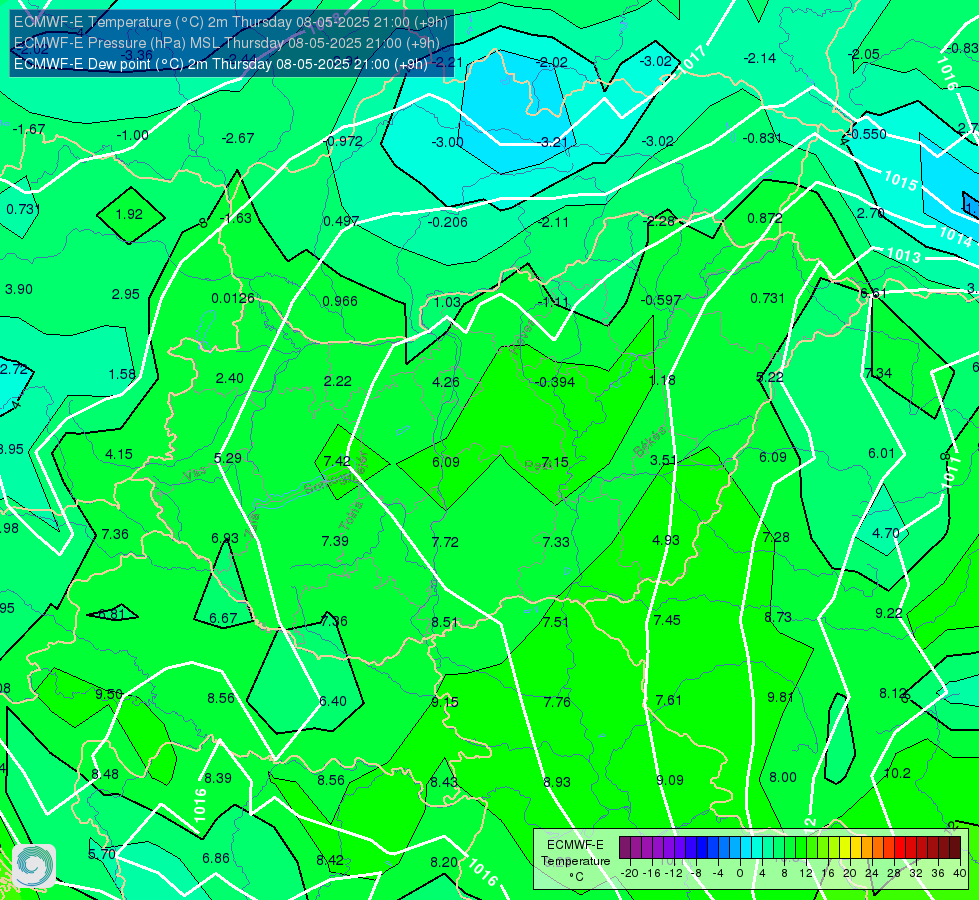The width and height of the screenshot is (979, 900).
Task: Click the 6.86 value
Action: pos(216,858)
